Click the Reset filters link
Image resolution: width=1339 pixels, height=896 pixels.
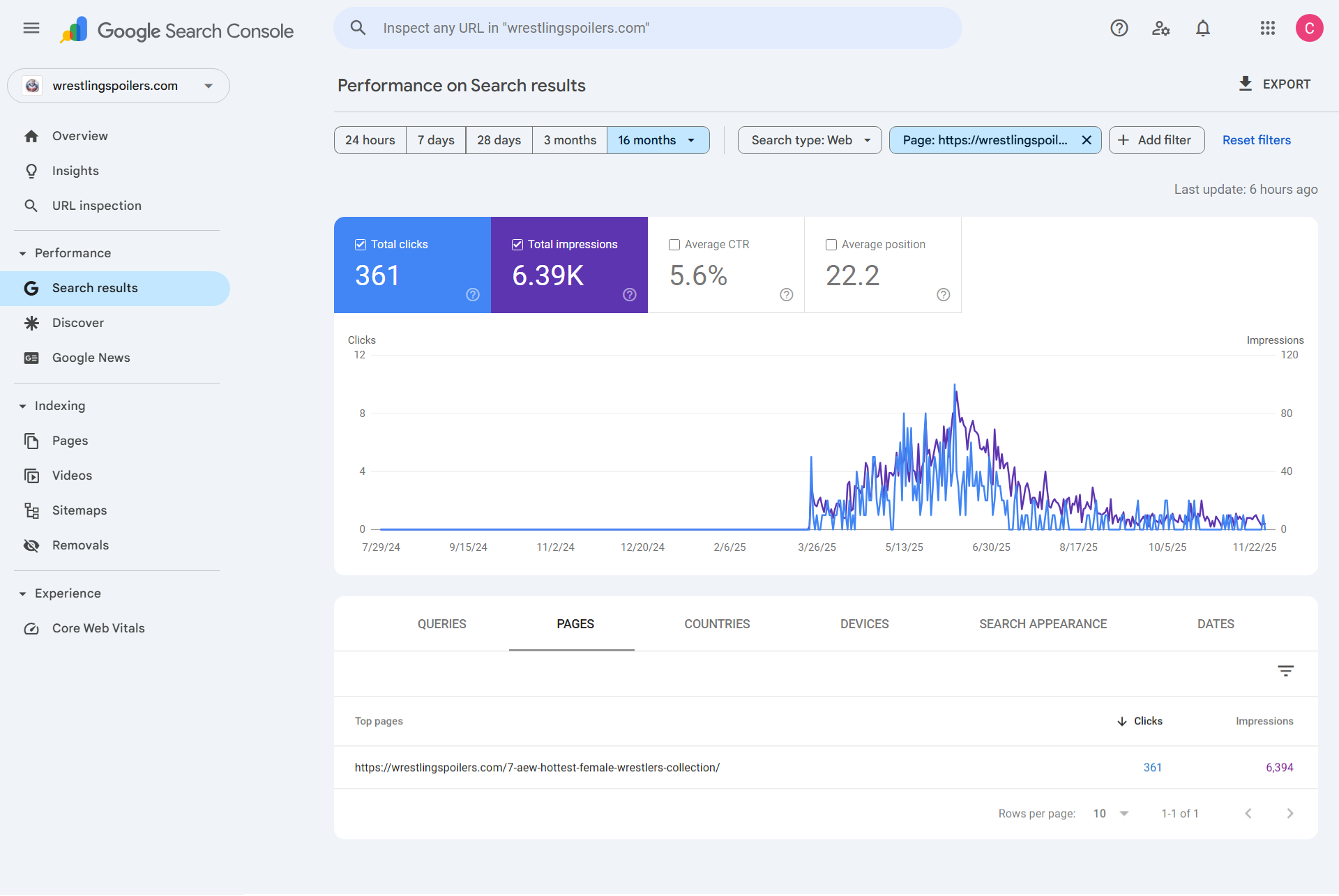[1256, 140]
